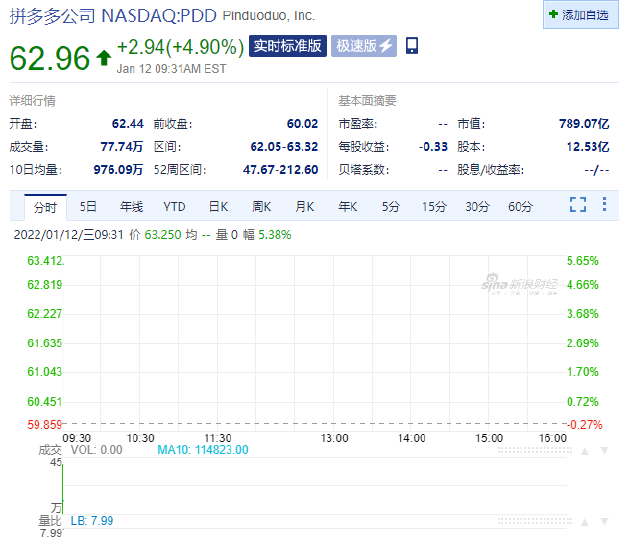Image resolution: width=630 pixels, height=542 pixels.
Task: Click the share capital value 12.53亿
Action: pos(588,147)
